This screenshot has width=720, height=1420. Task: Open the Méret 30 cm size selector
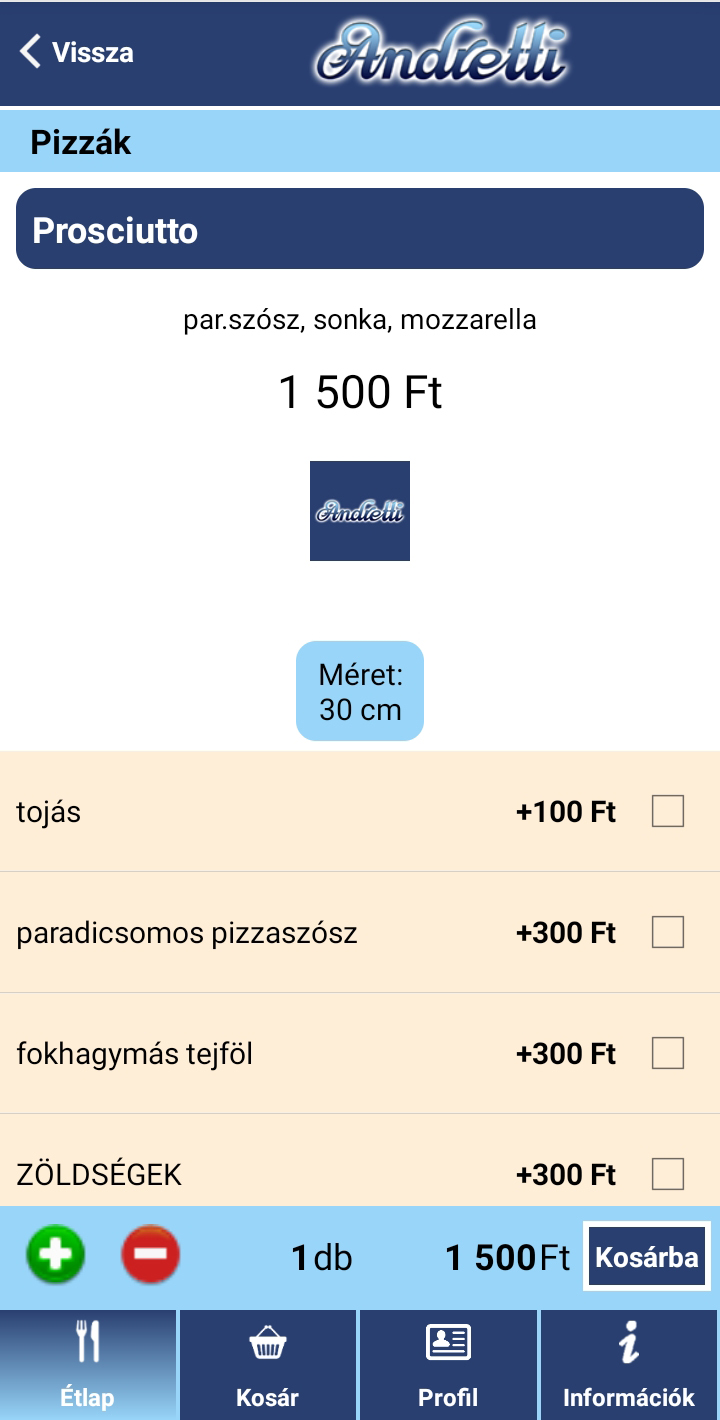click(360, 691)
